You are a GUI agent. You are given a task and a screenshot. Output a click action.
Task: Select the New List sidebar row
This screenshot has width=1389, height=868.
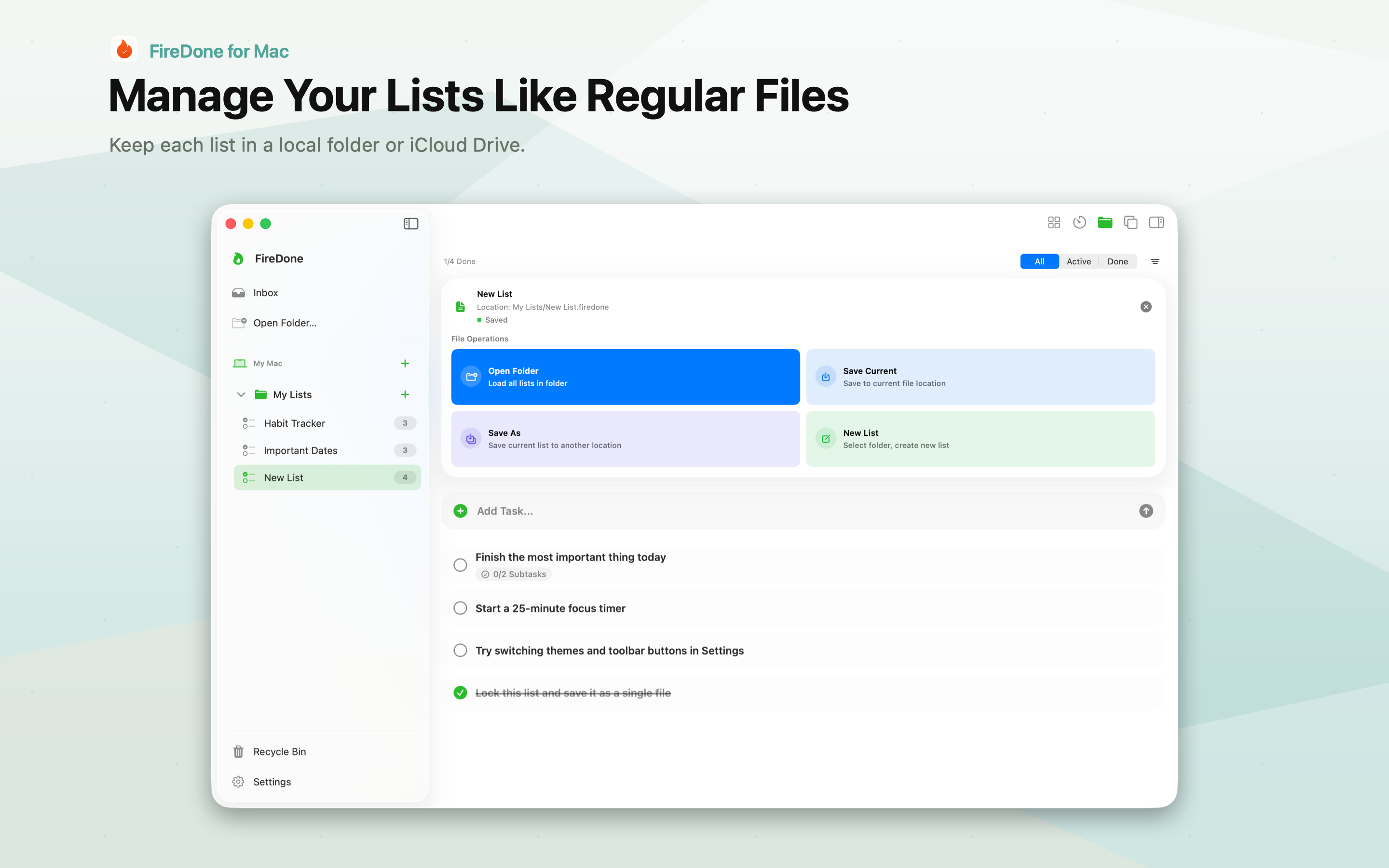327,477
